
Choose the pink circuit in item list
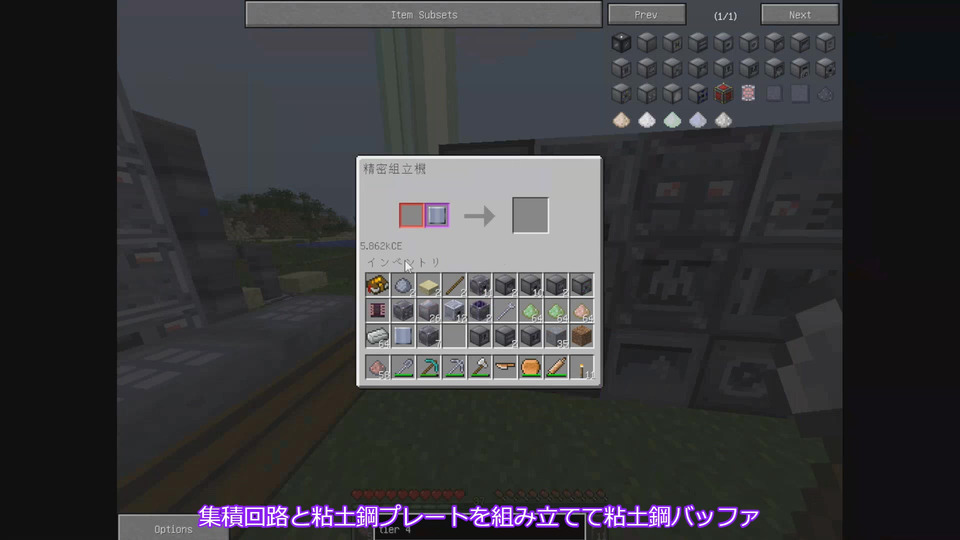(748, 94)
